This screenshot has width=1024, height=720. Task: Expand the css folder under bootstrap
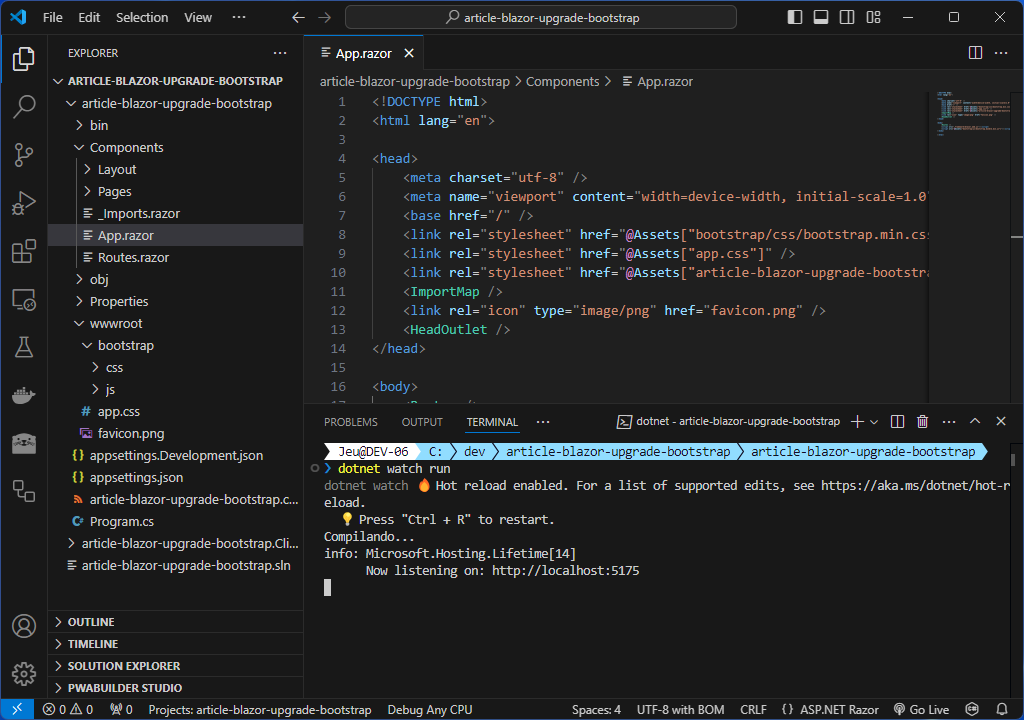pyautogui.click(x=175, y=367)
